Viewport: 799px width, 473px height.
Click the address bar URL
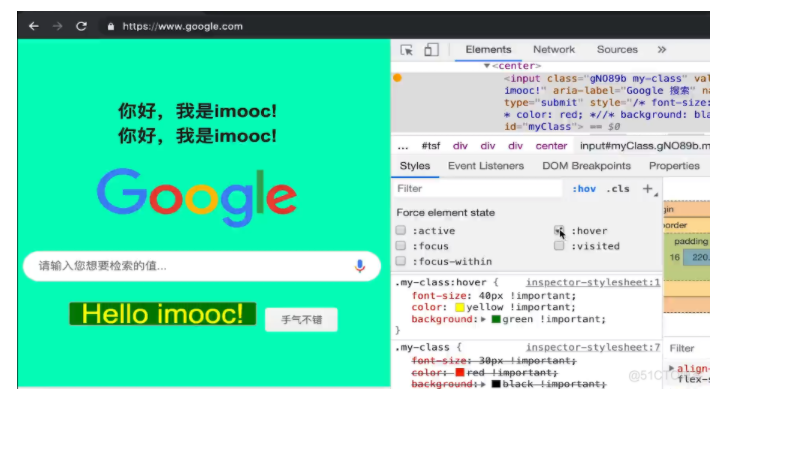pos(182,27)
